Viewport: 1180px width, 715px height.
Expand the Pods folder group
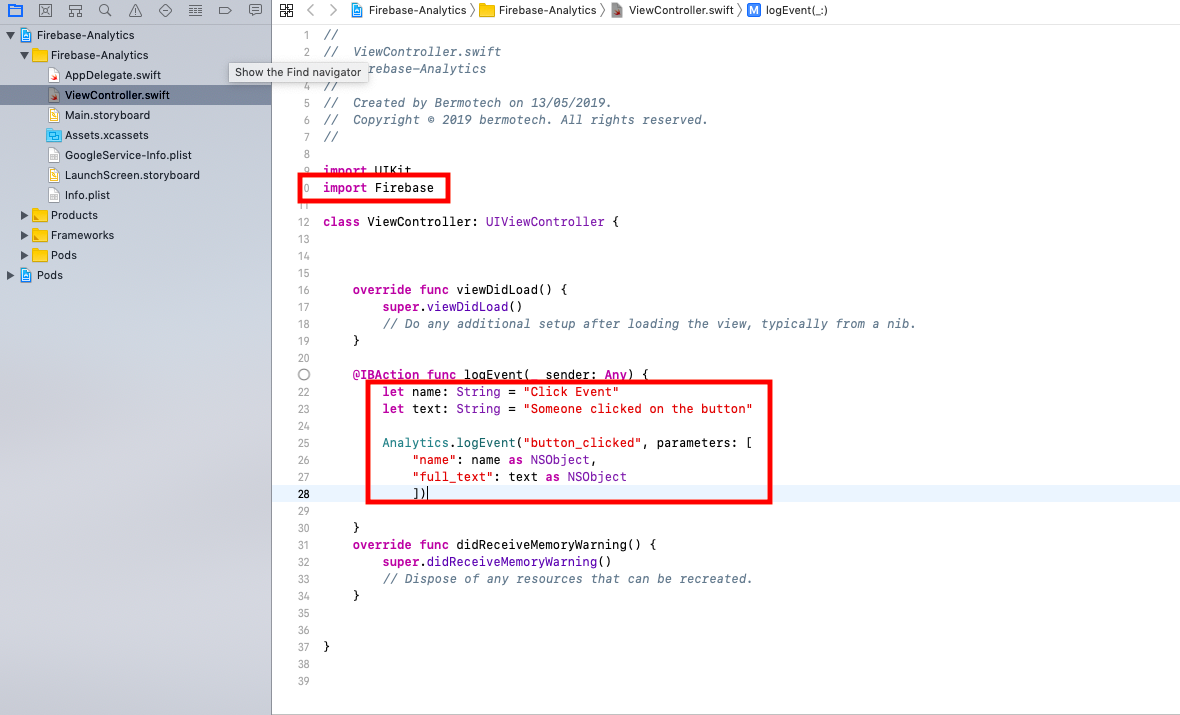coord(25,255)
